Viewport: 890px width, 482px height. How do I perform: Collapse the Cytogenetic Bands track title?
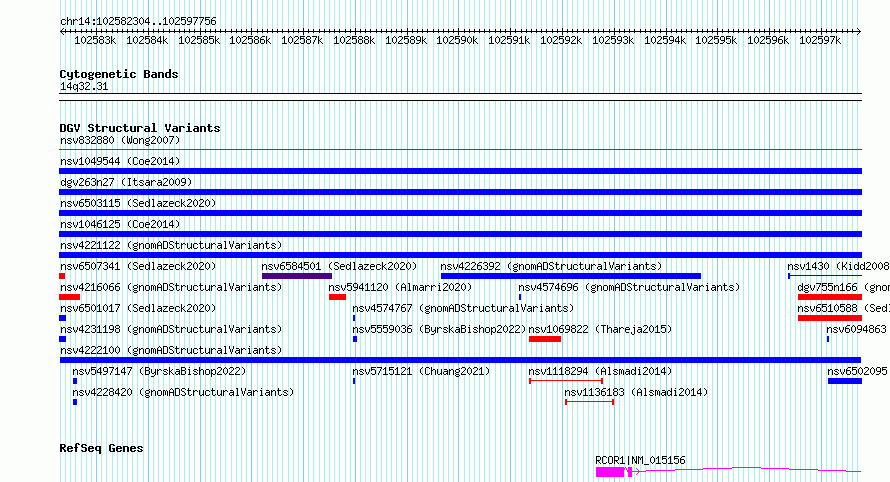(119, 74)
